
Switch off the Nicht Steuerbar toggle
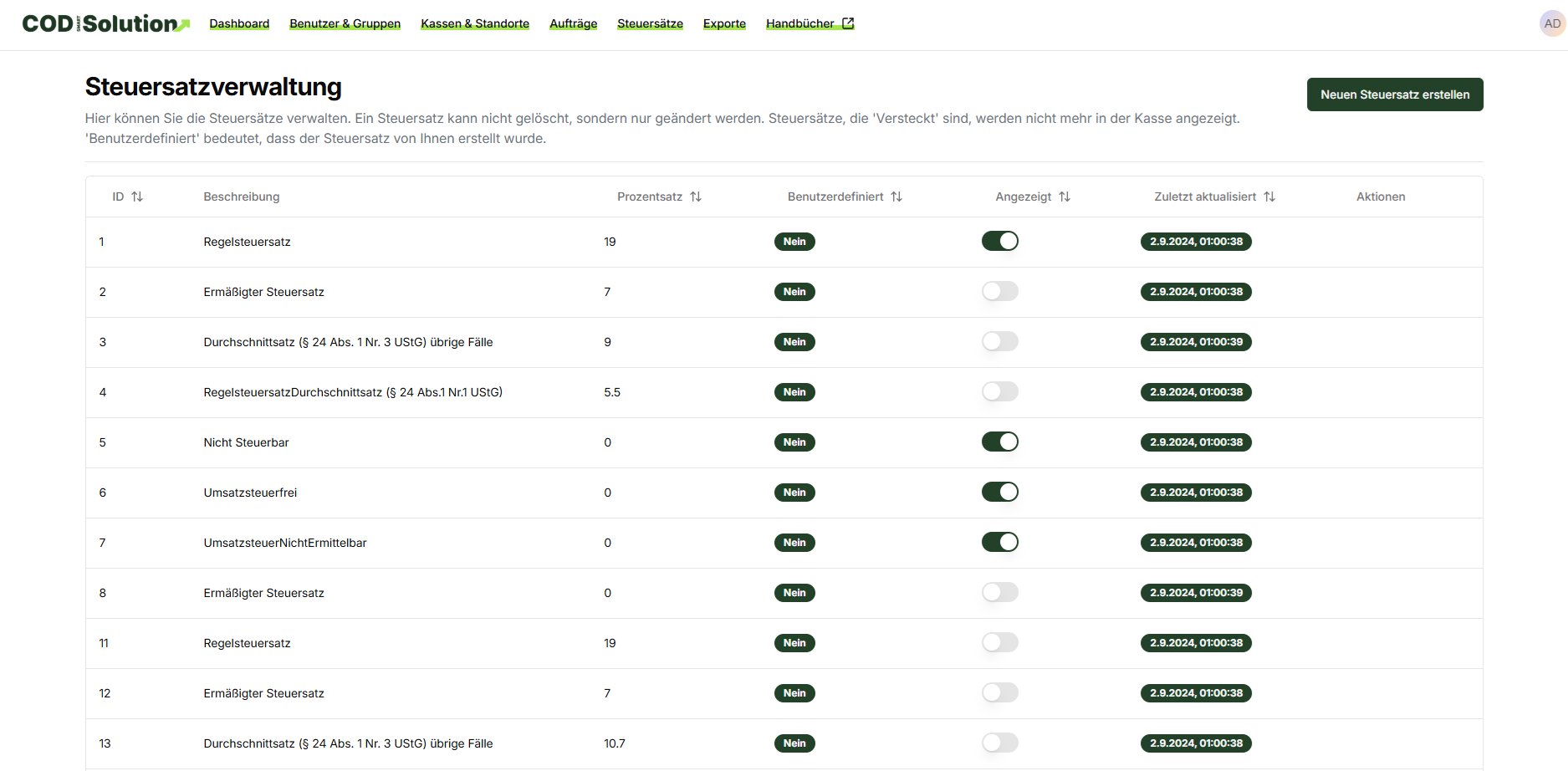(1000, 442)
